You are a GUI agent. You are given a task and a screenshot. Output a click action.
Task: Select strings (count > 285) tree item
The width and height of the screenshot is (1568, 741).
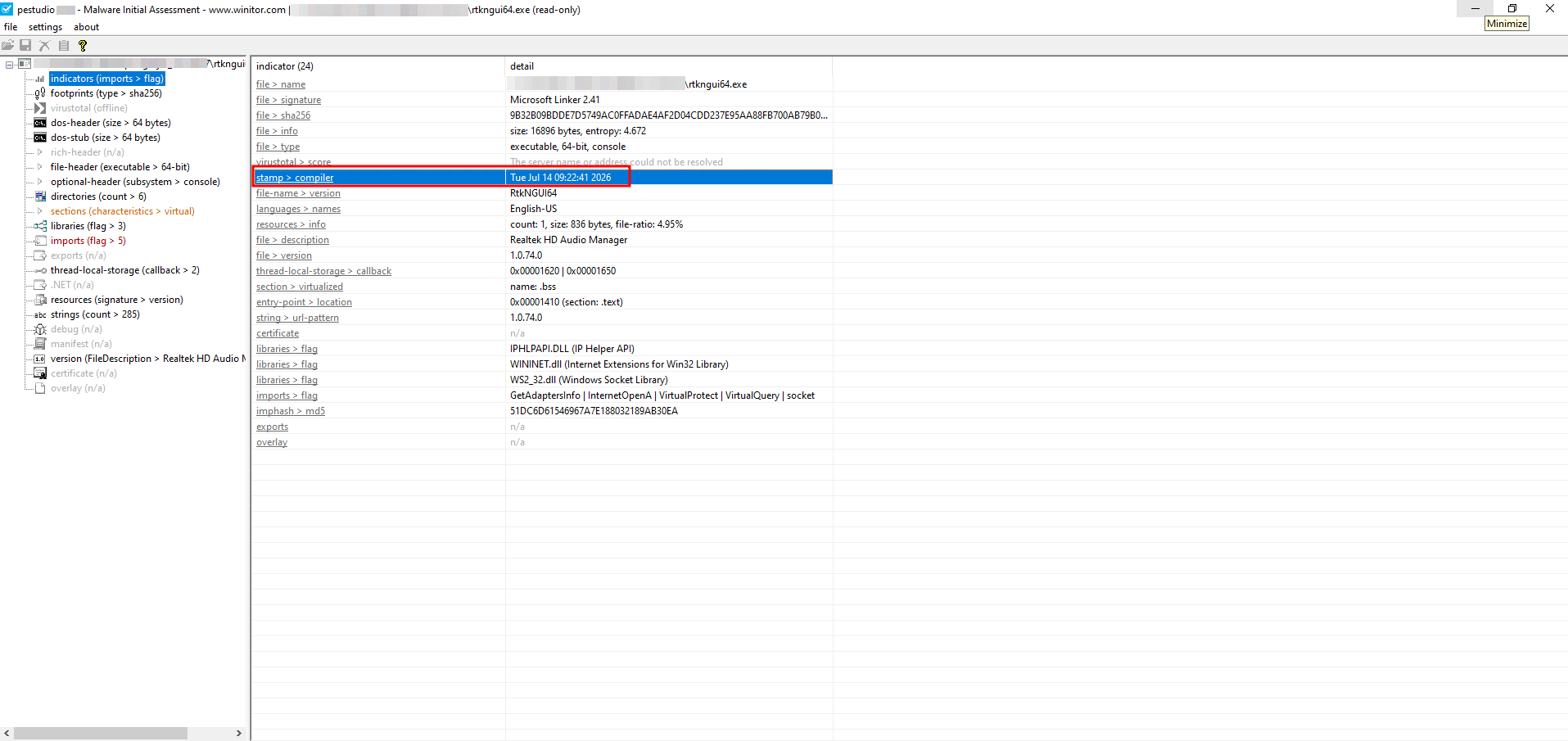pos(95,314)
